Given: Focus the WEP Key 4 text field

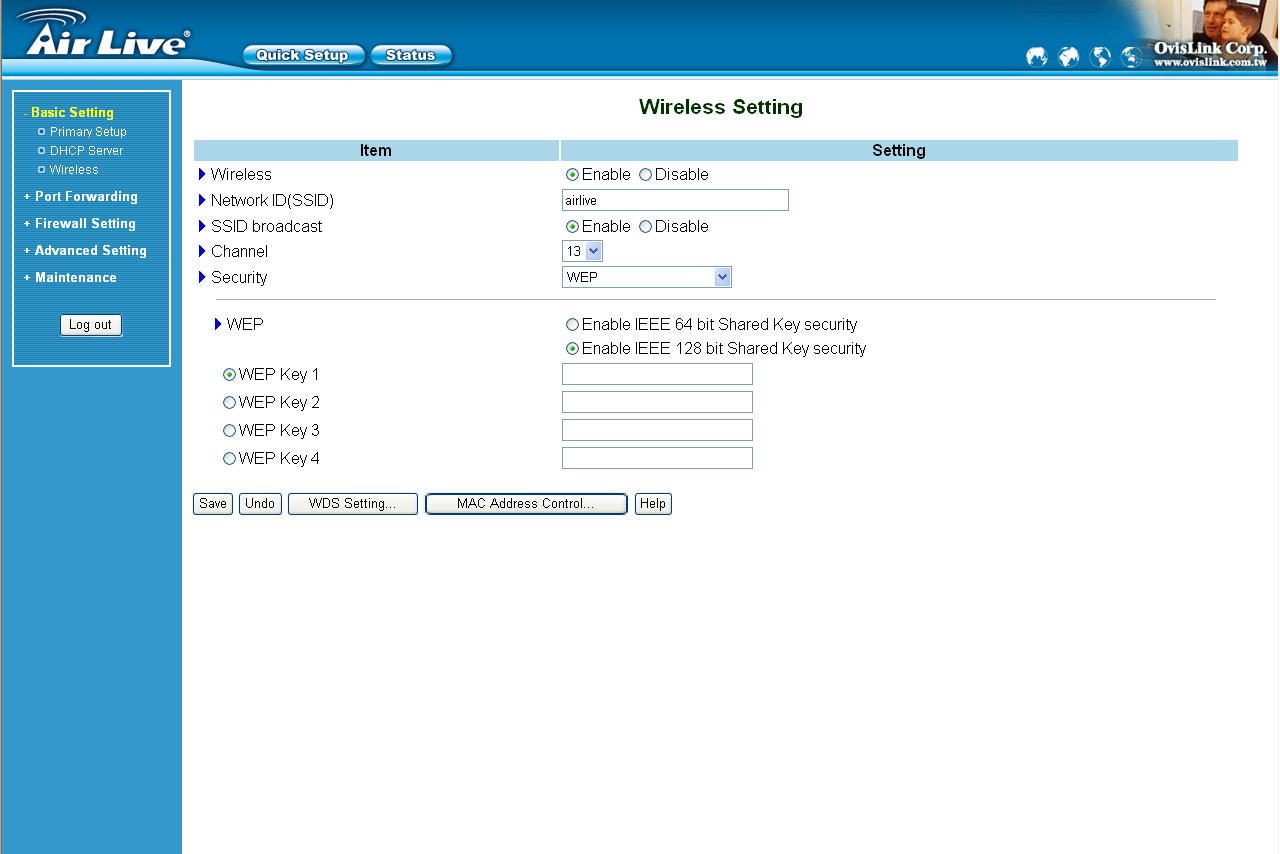Looking at the screenshot, I should point(657,458).
